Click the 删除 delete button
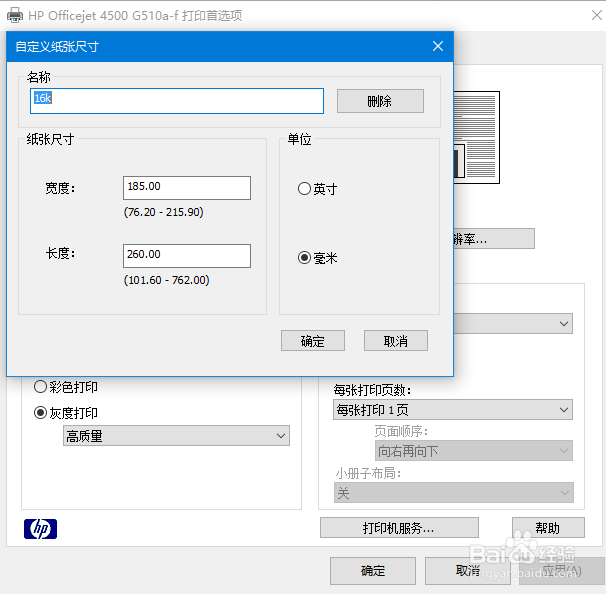This screenshot has height=595, width=612. point(383,102)
